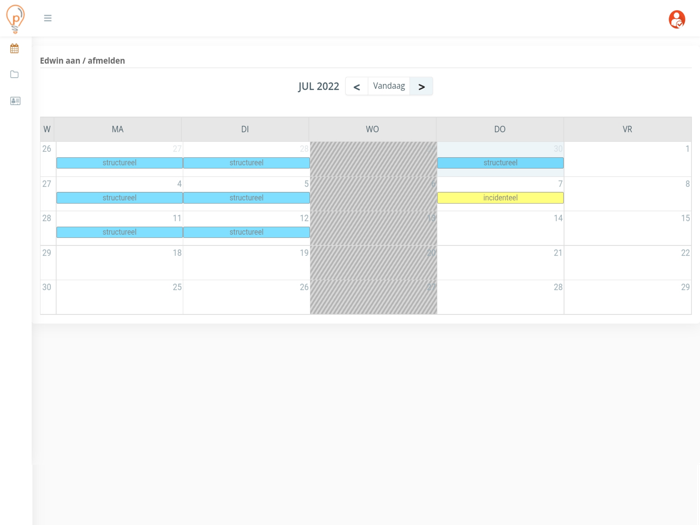The width and height of the screenshot is (700, 525).
Task: Open the user profile avatar icon
Action: 677,19
